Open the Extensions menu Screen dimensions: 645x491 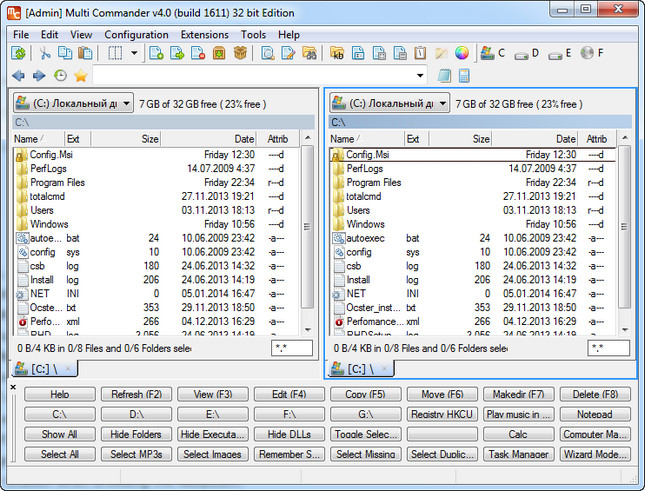click(x=204, y=35)
